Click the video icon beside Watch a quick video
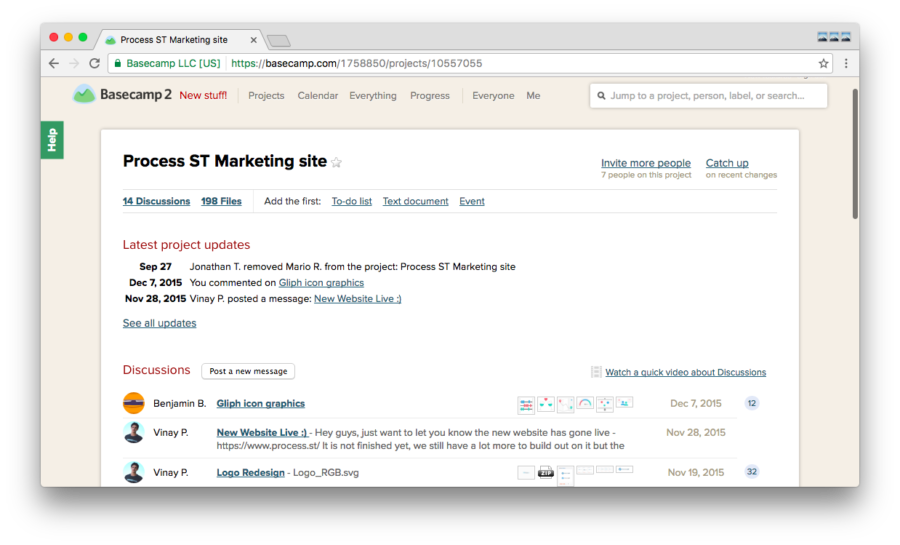 [596, 372]
